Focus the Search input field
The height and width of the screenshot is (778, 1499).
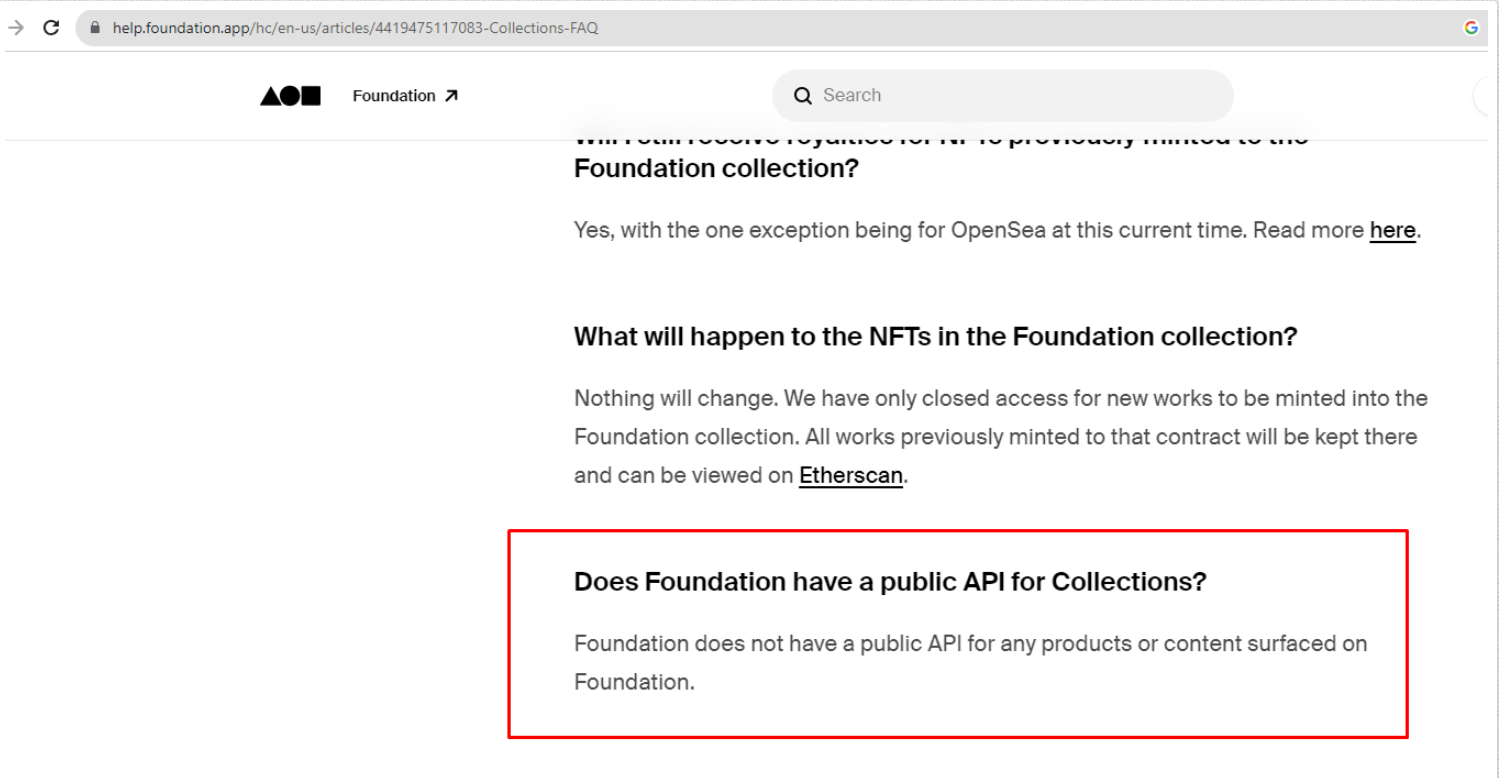point(1003,96)
